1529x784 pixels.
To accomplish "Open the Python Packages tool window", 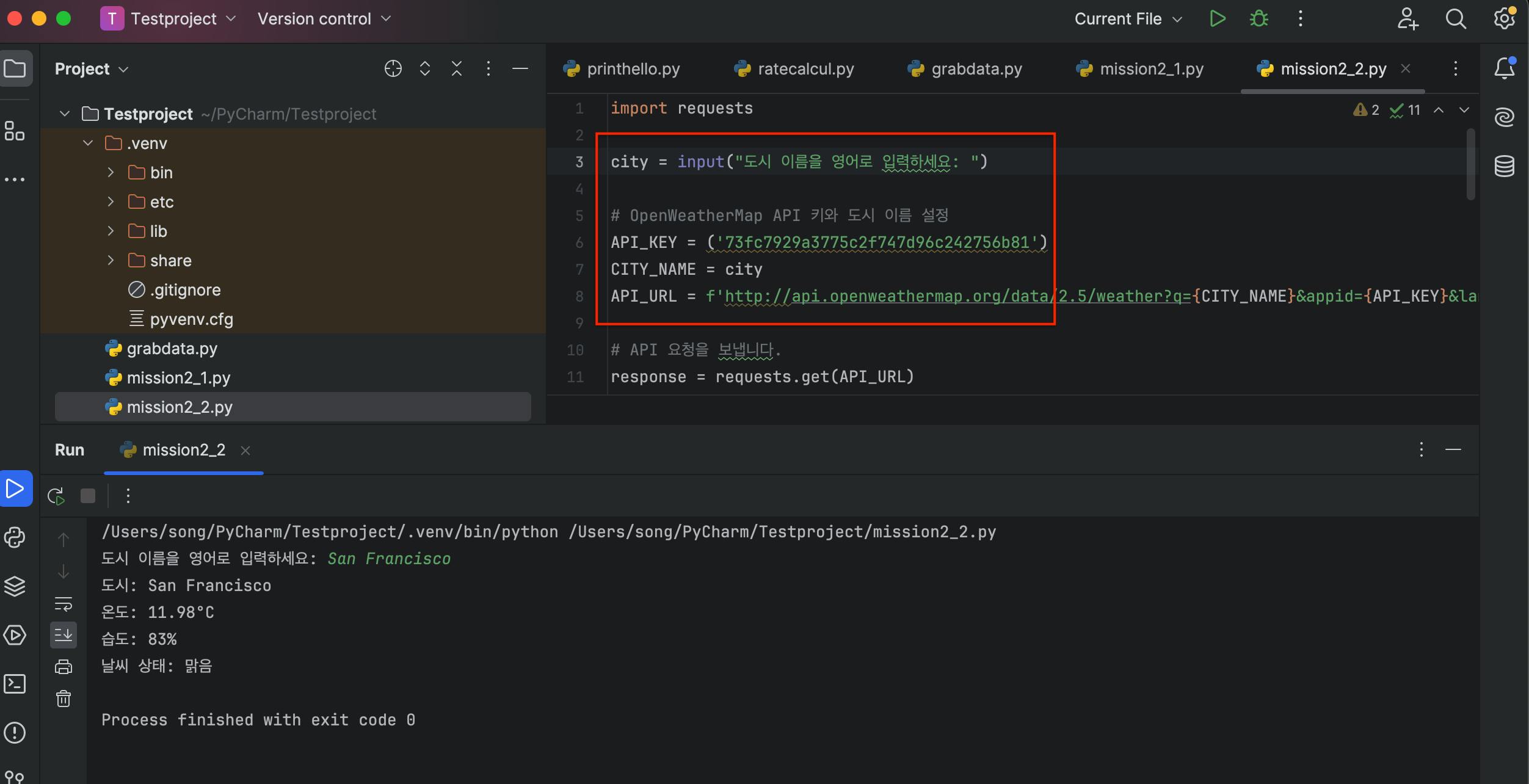I will click(15, 586).
